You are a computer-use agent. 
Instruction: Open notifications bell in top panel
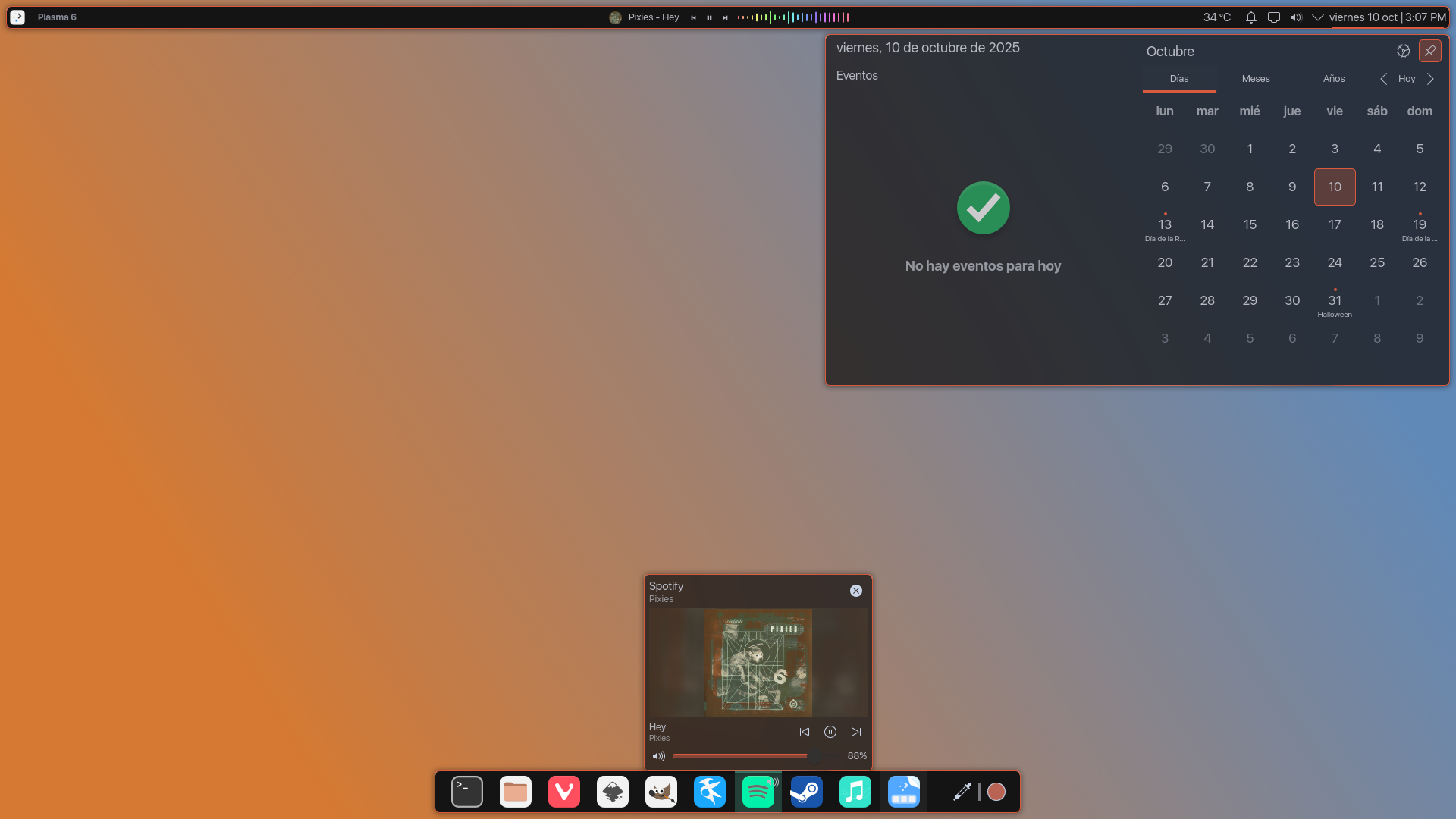click(x=1251, y=17)
